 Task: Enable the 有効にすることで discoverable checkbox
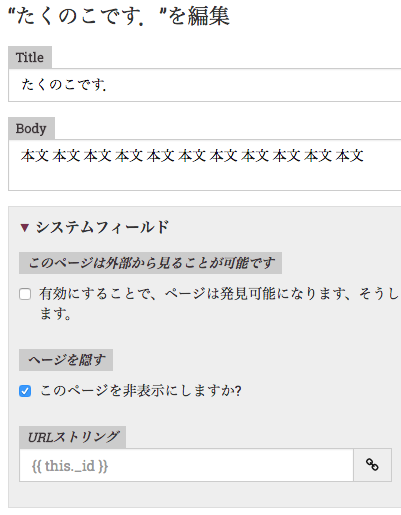click(25, 294)
